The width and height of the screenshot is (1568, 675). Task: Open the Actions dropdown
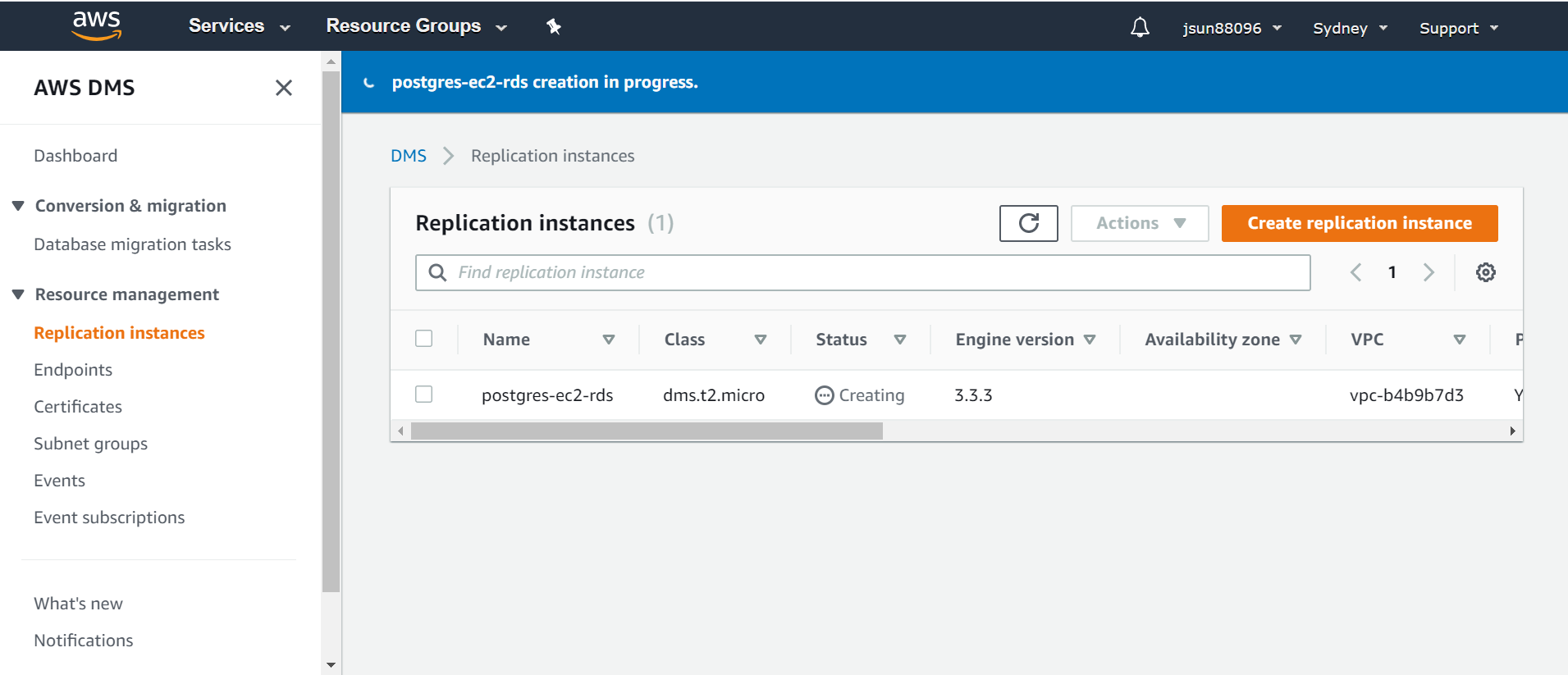pos(1139,223)
